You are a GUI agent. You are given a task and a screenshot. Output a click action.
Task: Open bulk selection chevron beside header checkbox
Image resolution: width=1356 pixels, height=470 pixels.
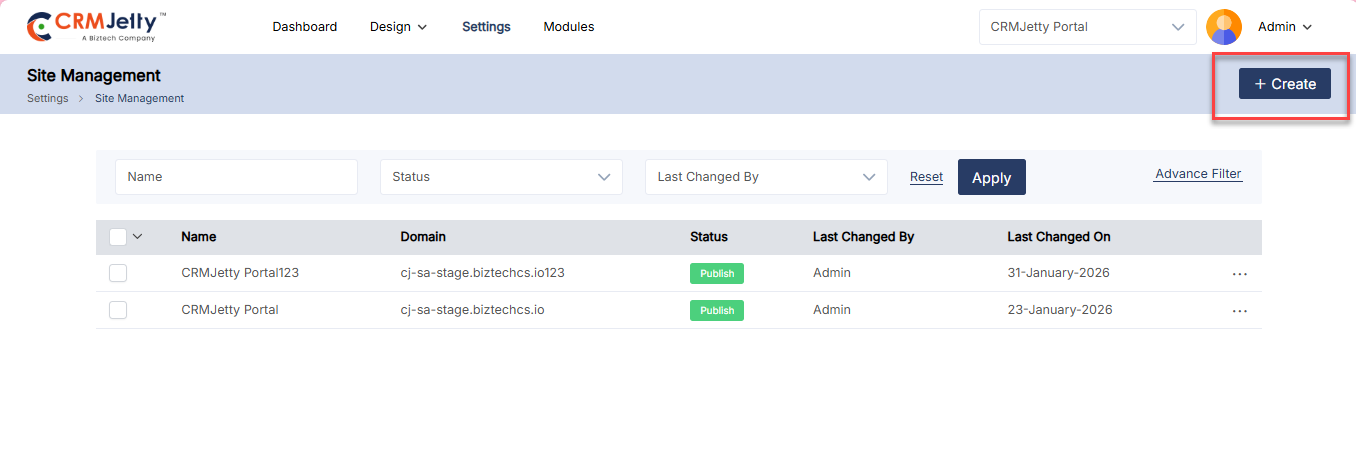(x=138, y=237)
